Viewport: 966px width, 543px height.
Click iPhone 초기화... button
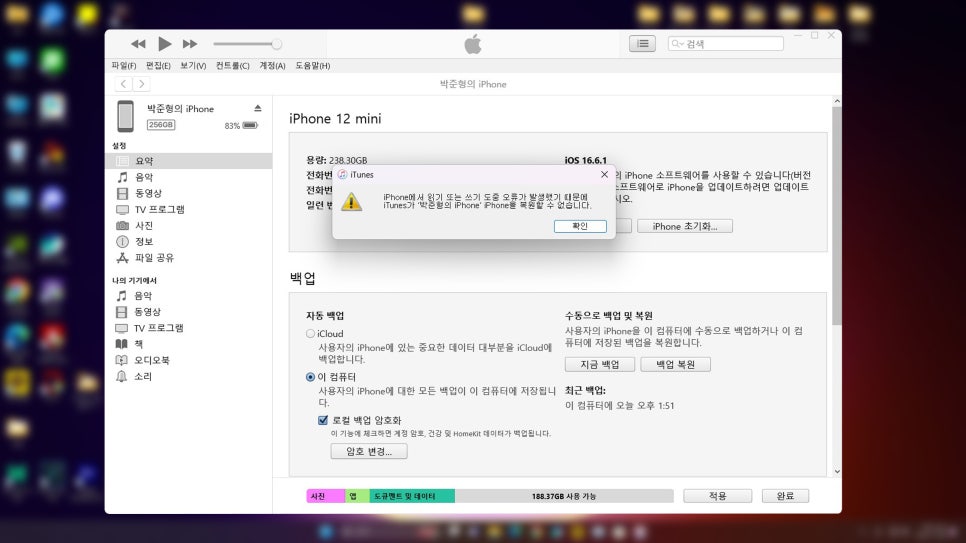tap(684, 226)
